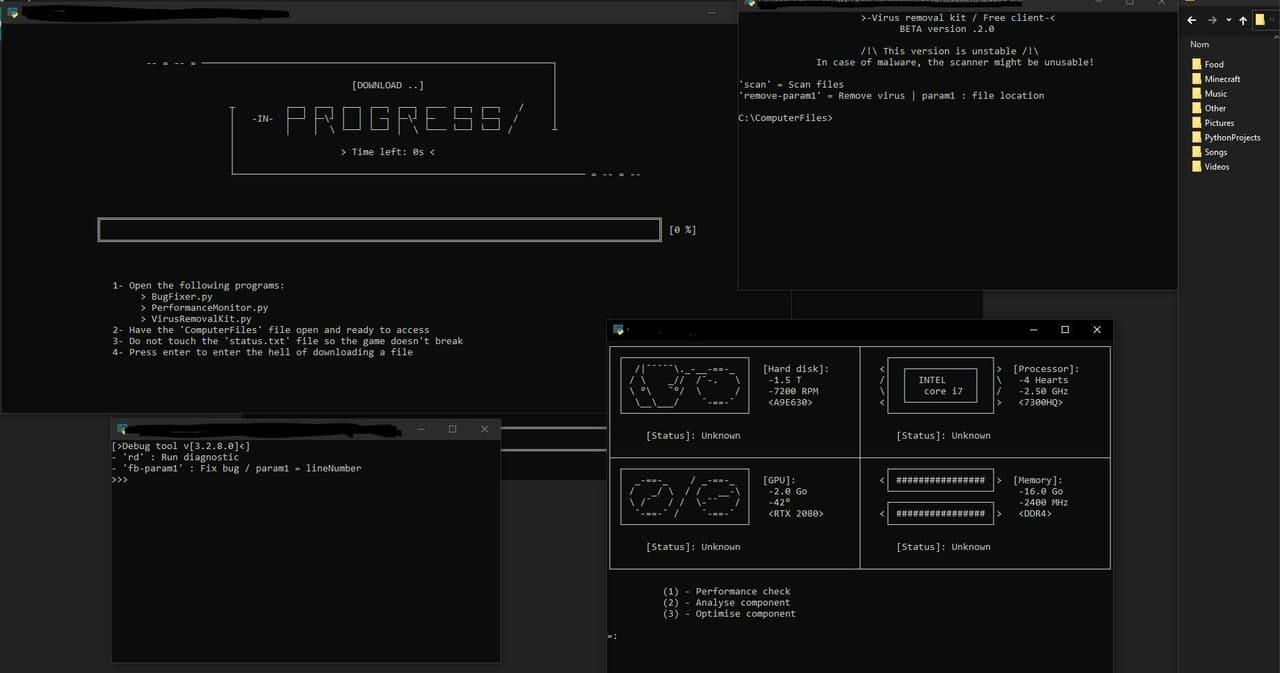Open recent locations dropdown in Explorer

(x=1229, y=20)
